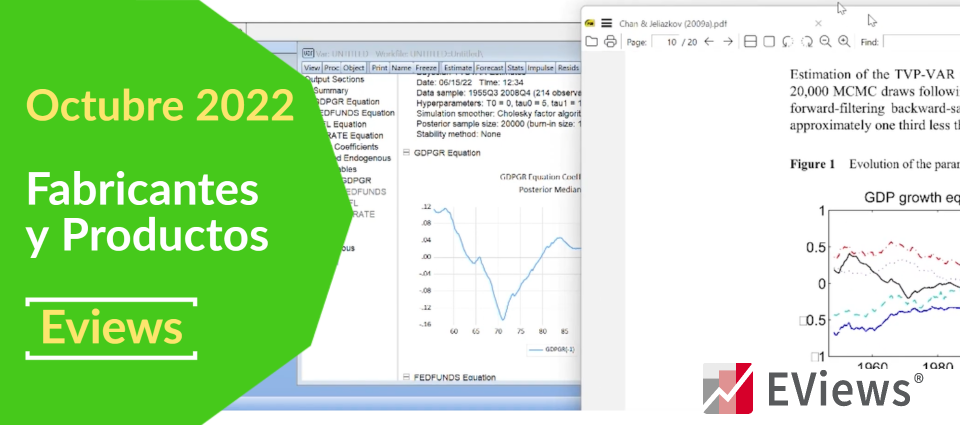The height and width of the screenshot is (425, 960).
Task: Click the 'Stability method: None' line
Action: tap(458, 134)
